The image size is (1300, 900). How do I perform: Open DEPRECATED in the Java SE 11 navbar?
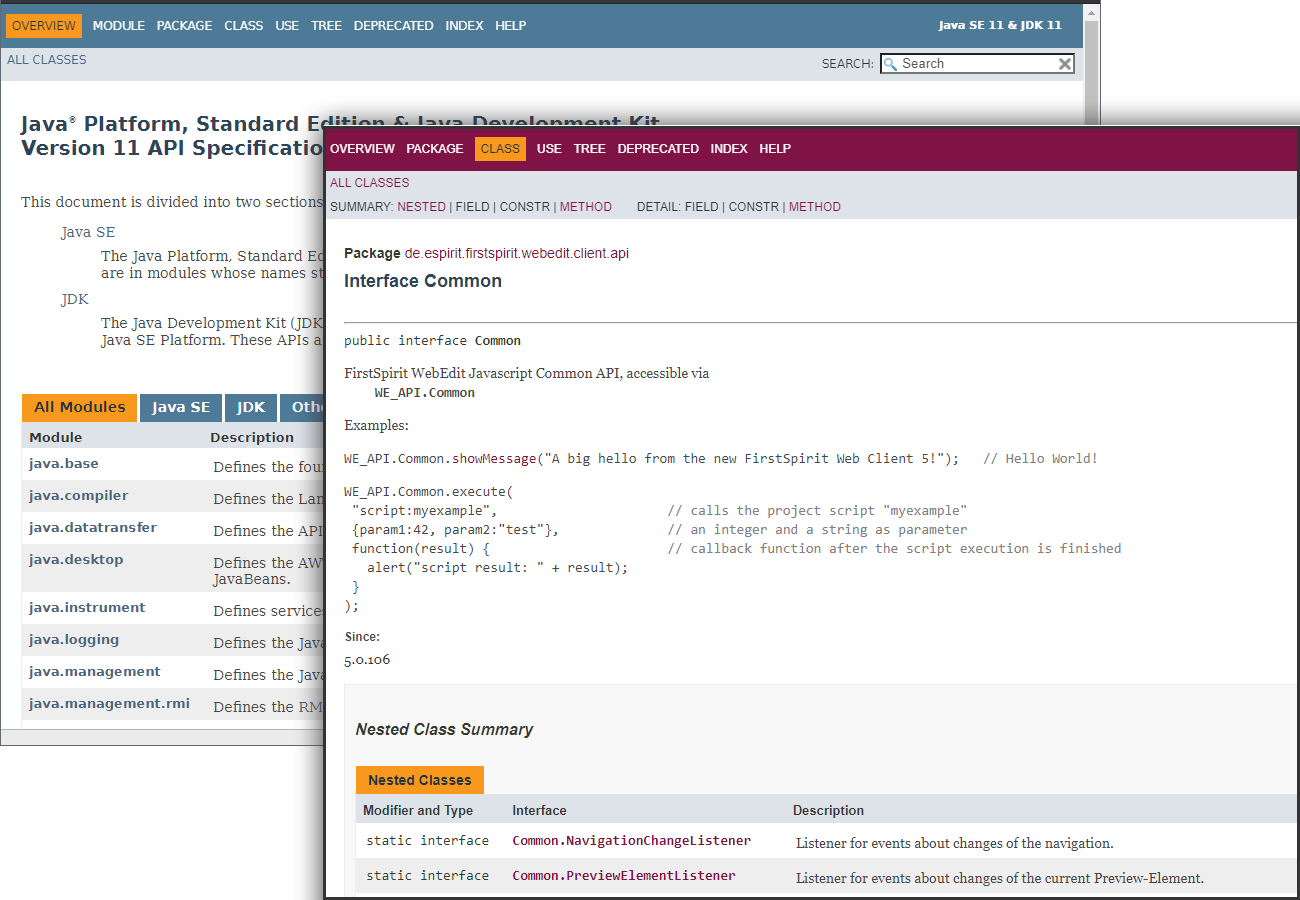(394, 26)
